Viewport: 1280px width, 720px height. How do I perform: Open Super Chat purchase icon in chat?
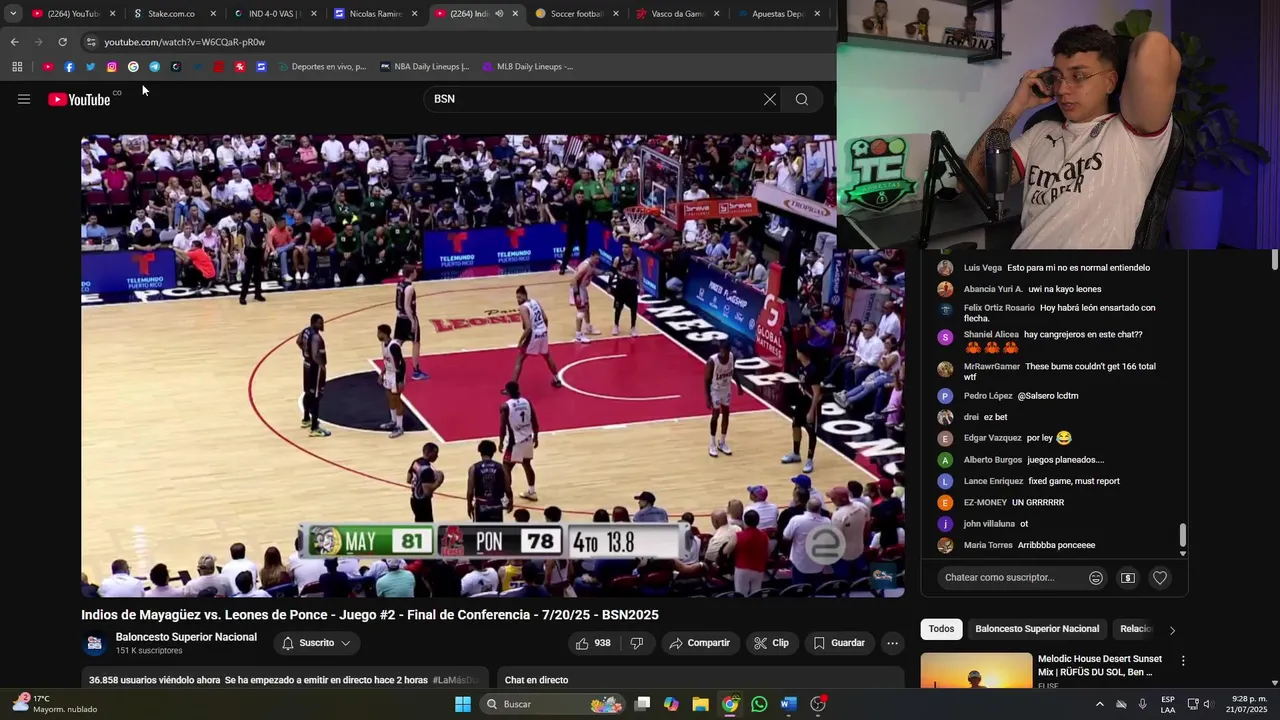(x=1128, y=577)
